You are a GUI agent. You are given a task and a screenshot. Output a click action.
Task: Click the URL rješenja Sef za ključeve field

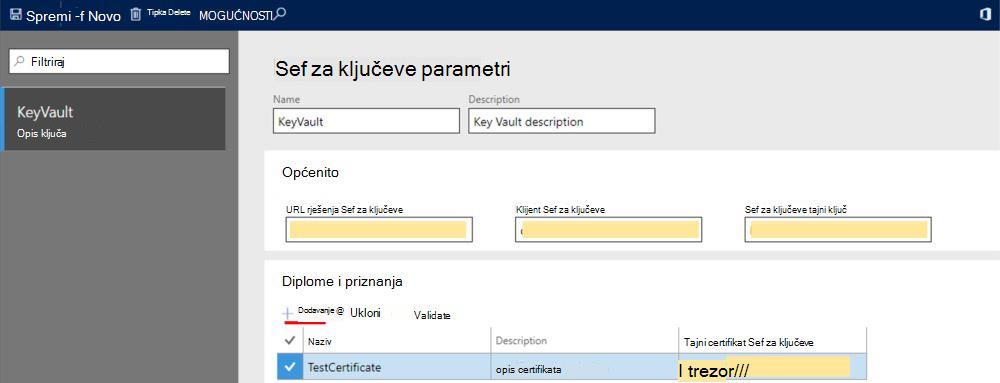(x=379, y=230)
